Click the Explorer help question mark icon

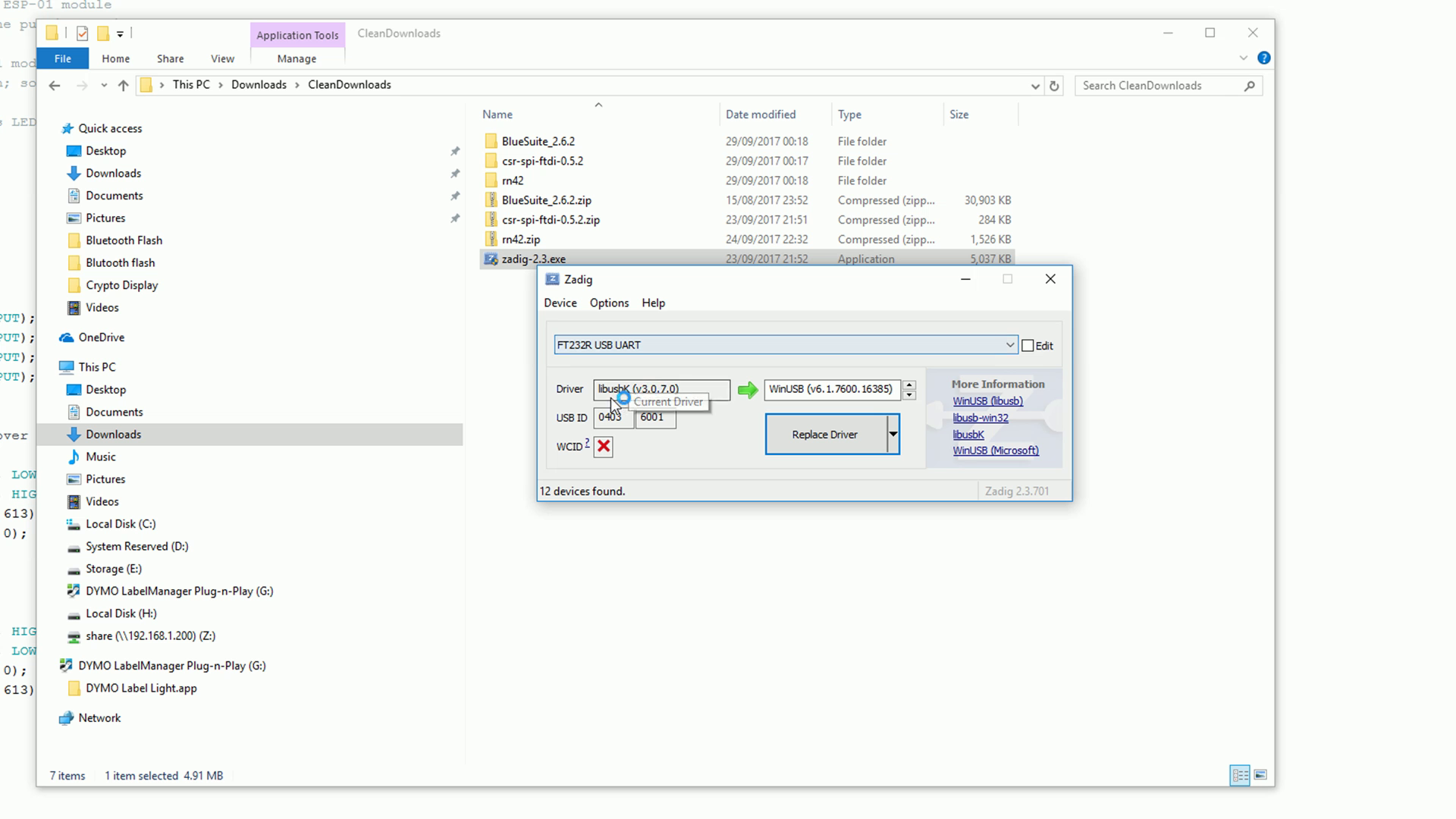tap(1263, 58)
